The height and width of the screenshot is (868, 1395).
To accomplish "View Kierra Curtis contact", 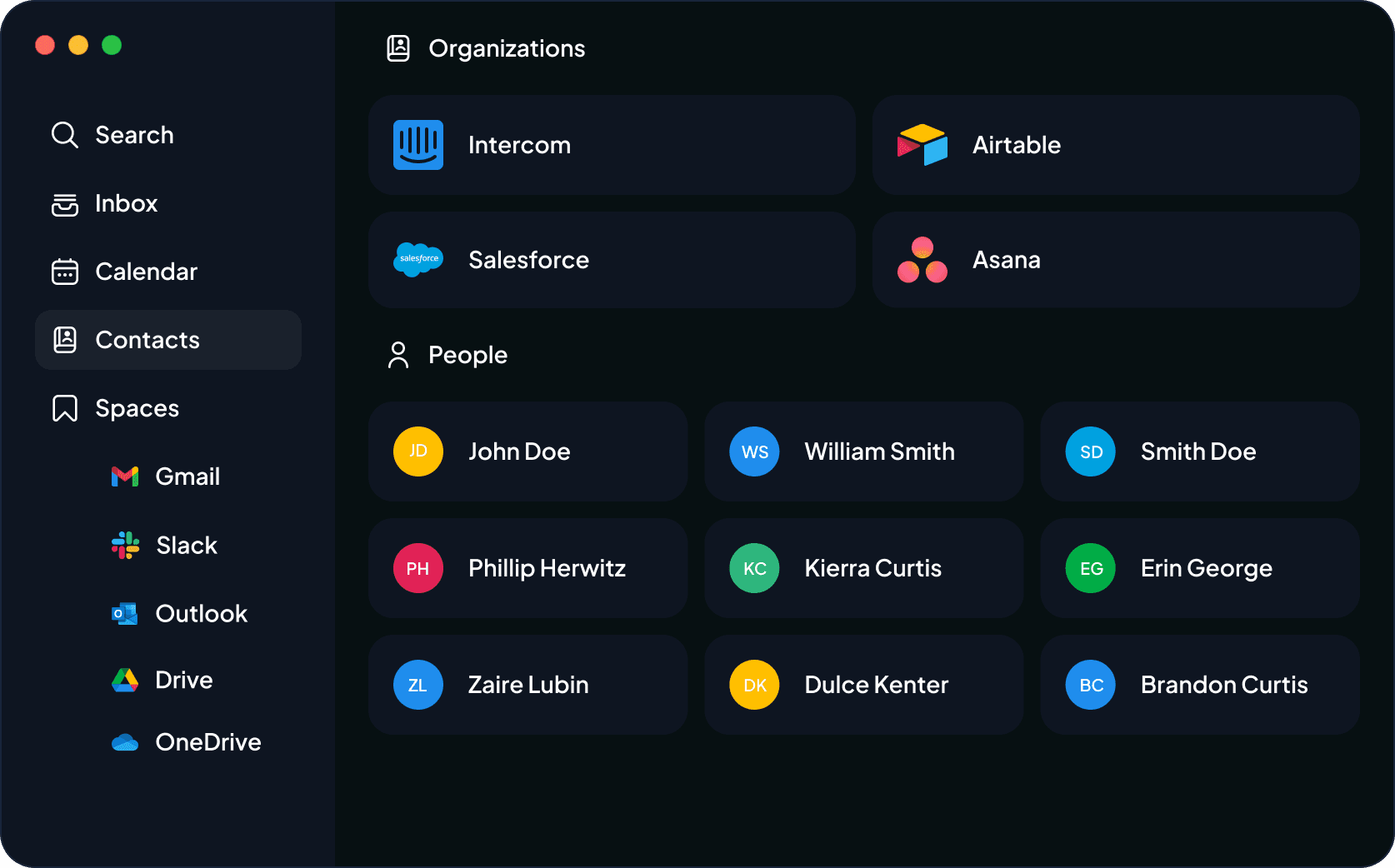I will pyautogui.click(x=864, y=568).
